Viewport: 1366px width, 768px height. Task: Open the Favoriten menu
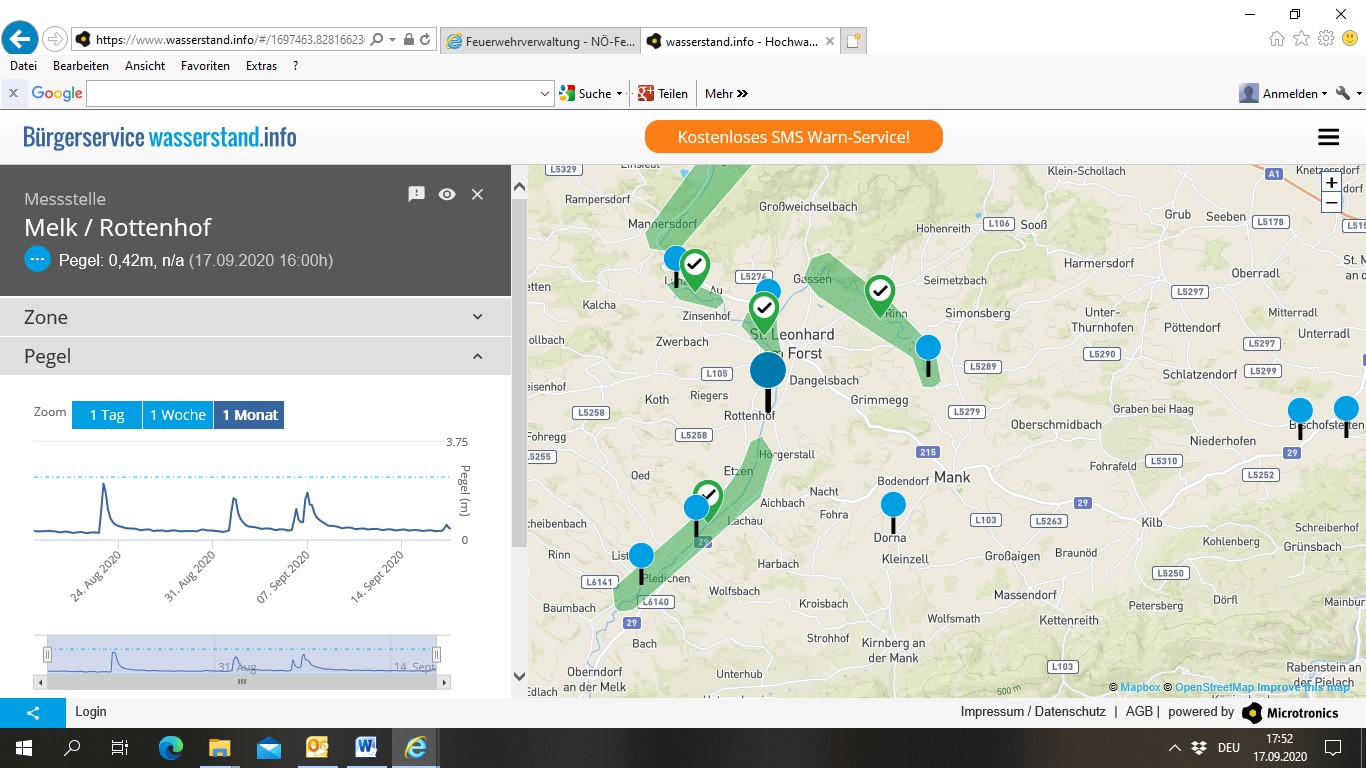[205, 66]
